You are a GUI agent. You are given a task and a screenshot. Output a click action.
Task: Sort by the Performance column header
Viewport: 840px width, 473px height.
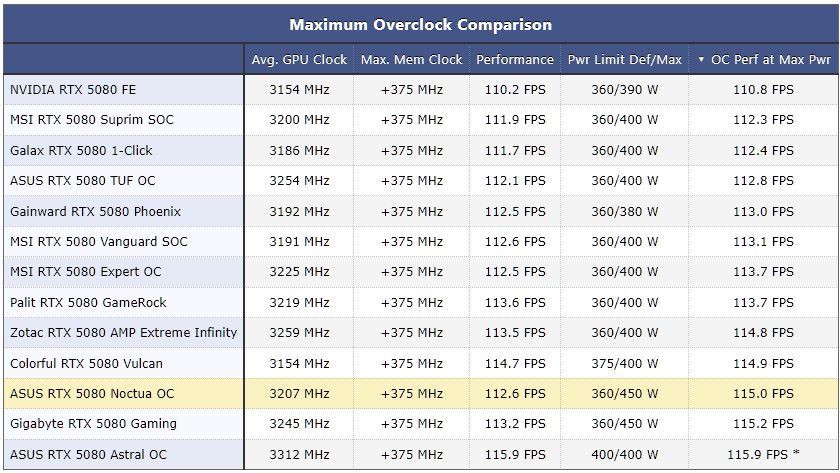click(515, 59)
